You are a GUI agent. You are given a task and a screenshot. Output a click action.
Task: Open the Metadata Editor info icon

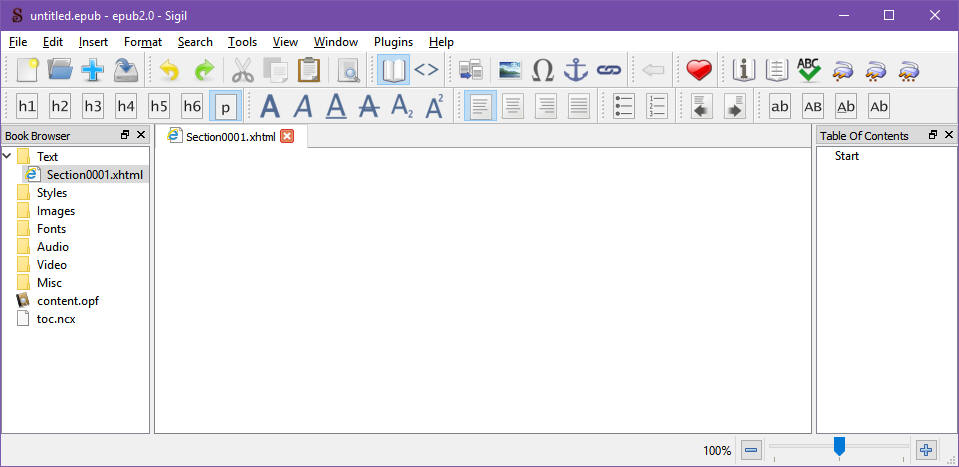point(743,70)
